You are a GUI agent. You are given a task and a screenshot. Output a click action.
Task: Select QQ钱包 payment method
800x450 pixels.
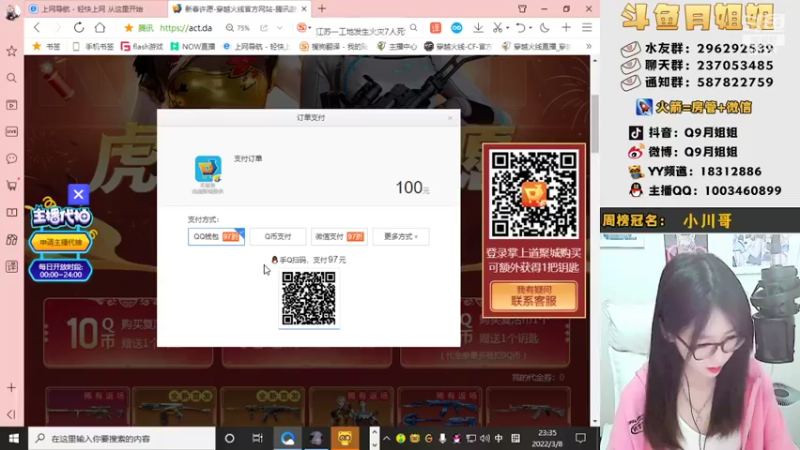216,237
